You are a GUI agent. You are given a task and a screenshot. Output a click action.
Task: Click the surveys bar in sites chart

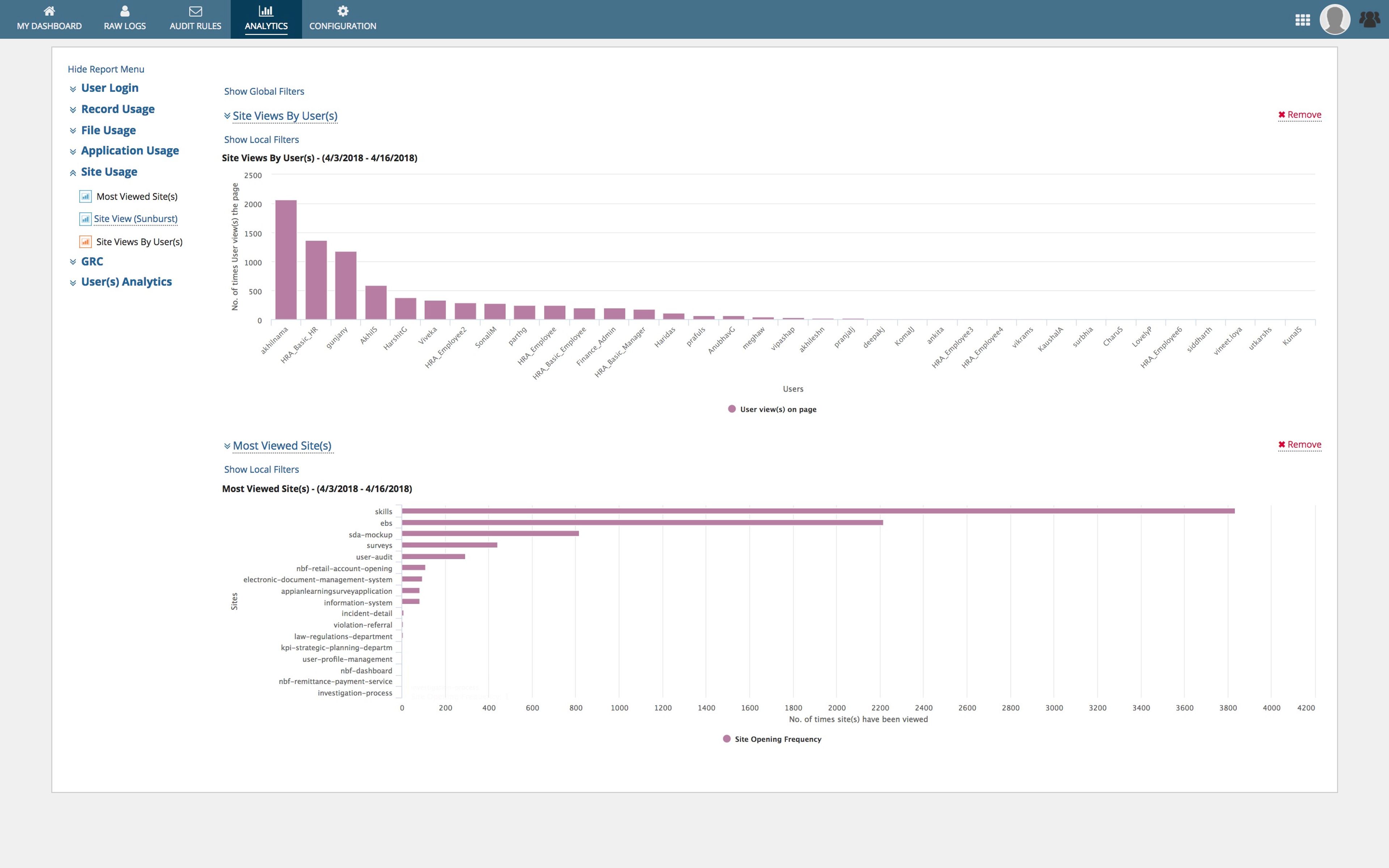(449, 545)
